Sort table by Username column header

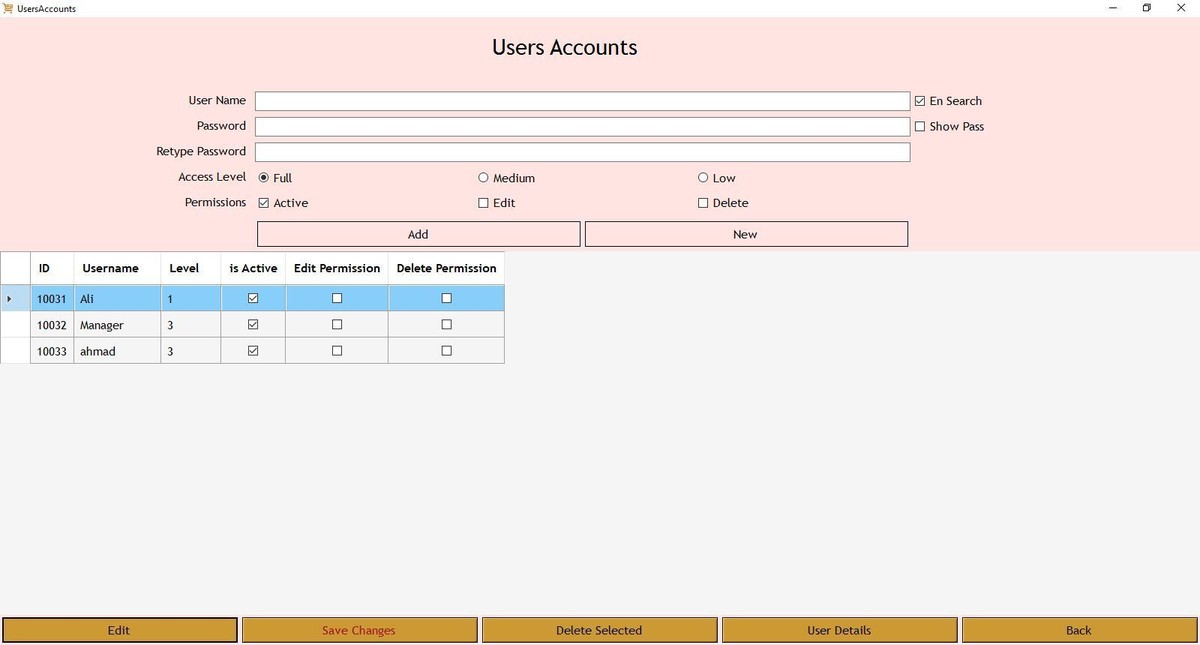pos(111,268)
